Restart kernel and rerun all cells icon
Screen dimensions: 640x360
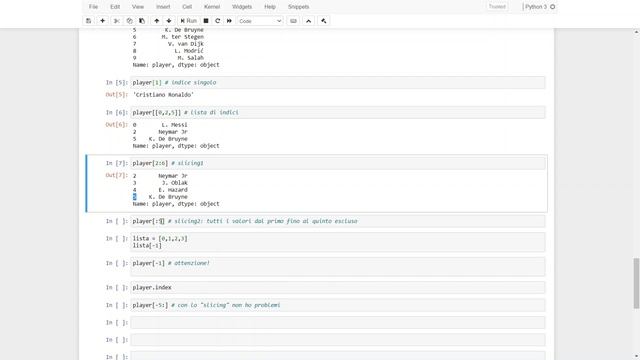tap(229, 21)
